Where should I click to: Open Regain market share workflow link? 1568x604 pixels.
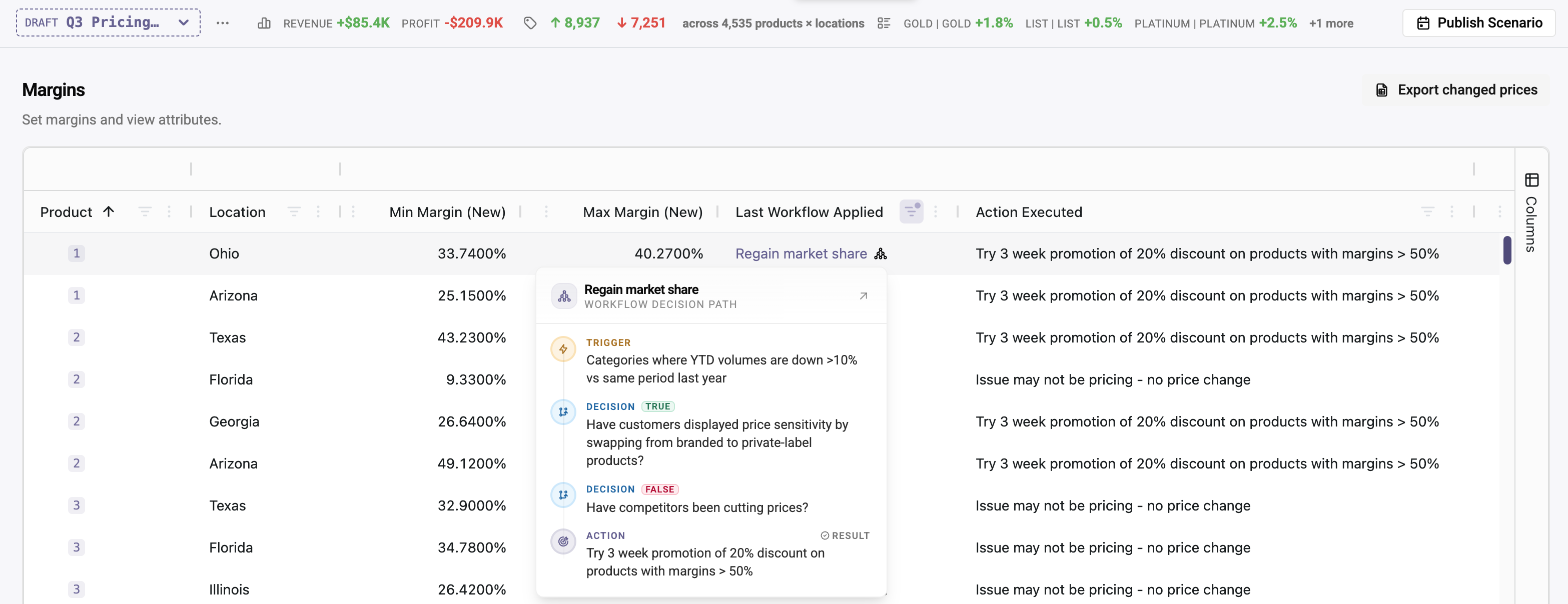click(801, 253)
